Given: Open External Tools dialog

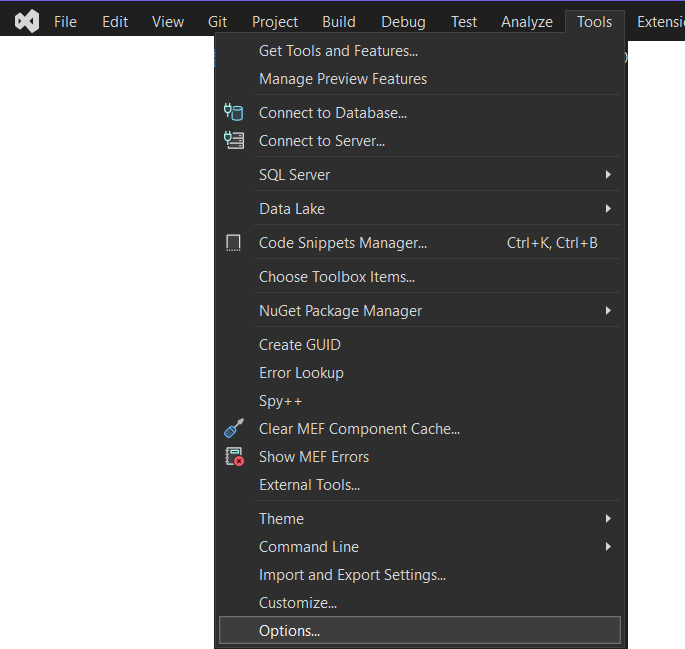Looking at the screenshot, I should (x=419, y=485).
